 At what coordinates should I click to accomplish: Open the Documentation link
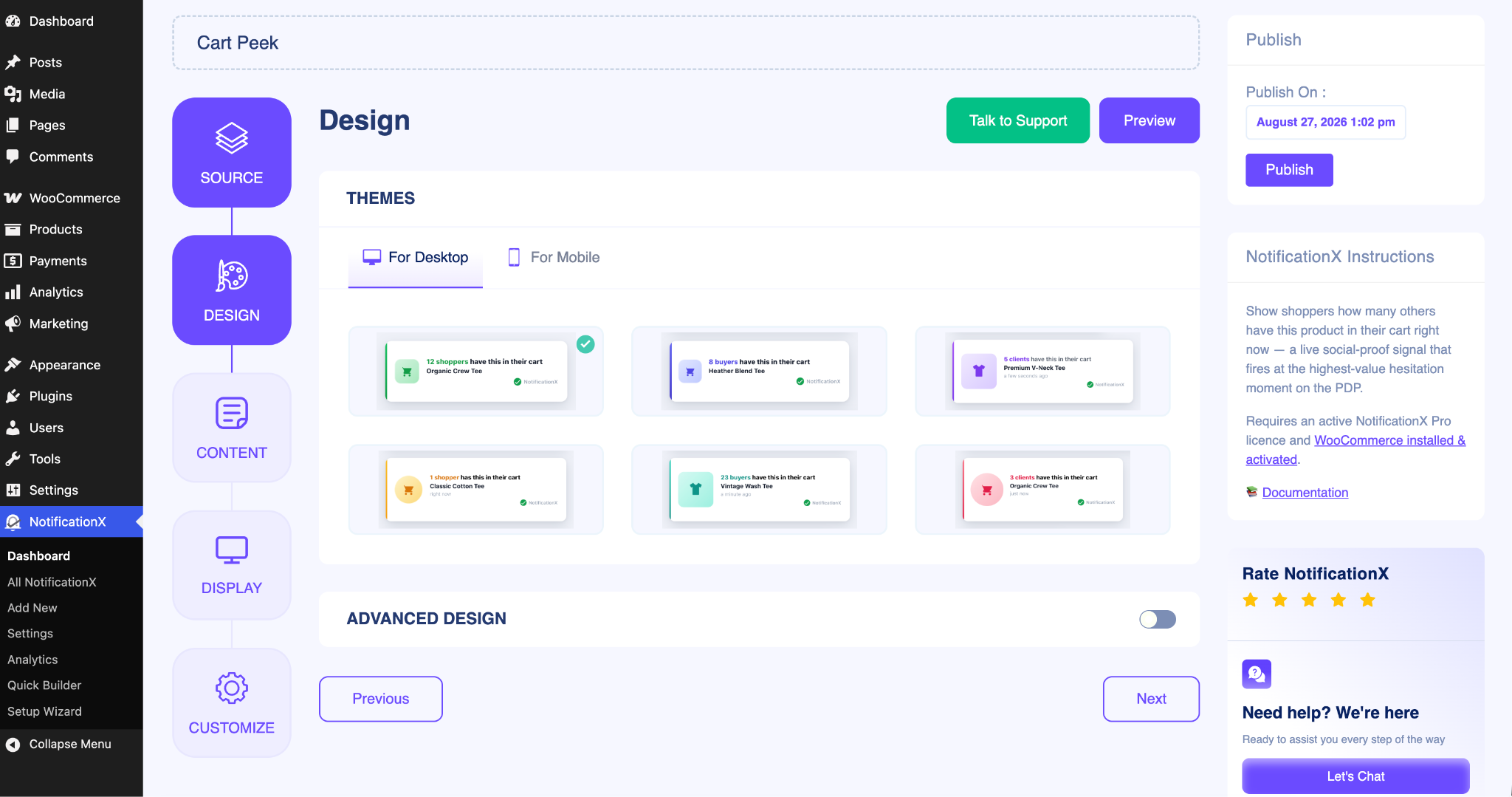[1305, 493]
